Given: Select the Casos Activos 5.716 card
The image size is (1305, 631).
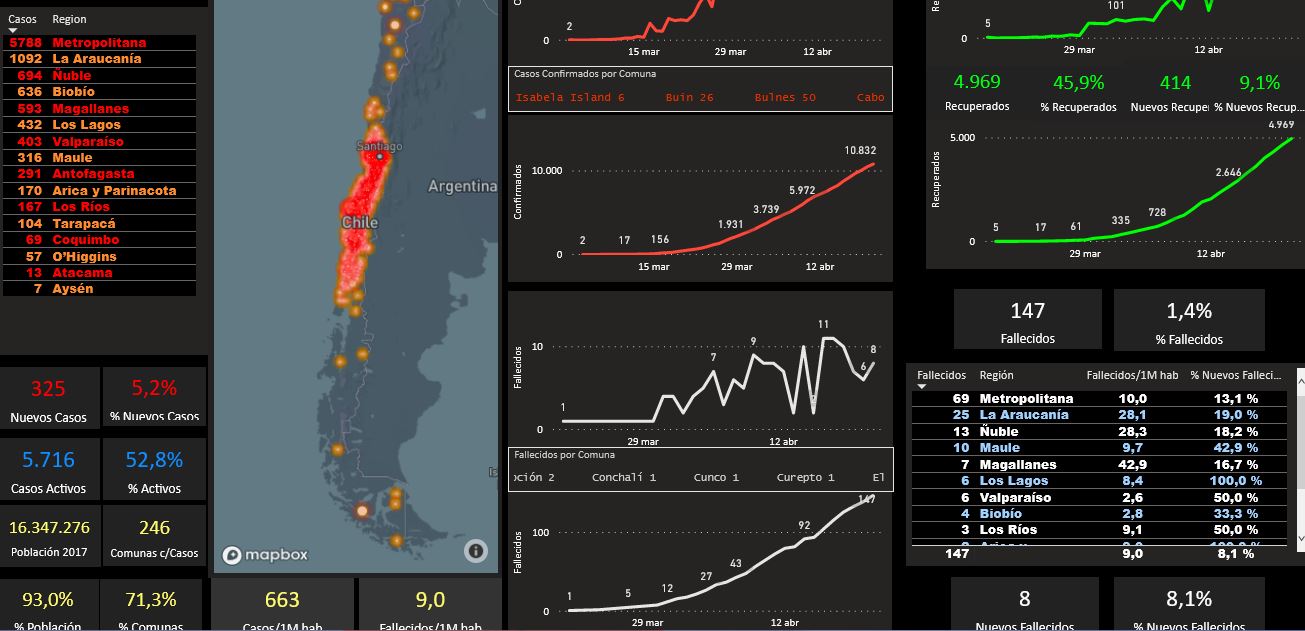Looking at the screenshot, I should coord(49,469).
